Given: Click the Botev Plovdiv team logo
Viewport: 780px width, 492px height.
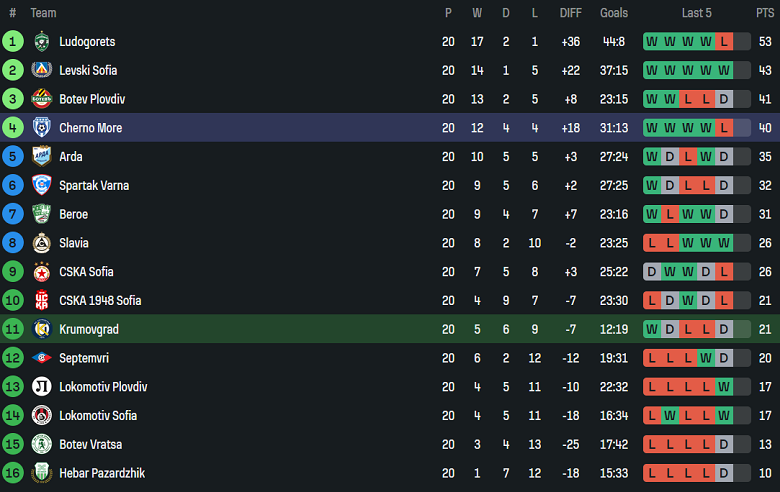Looking at the screenshot, I should [41, 99].
